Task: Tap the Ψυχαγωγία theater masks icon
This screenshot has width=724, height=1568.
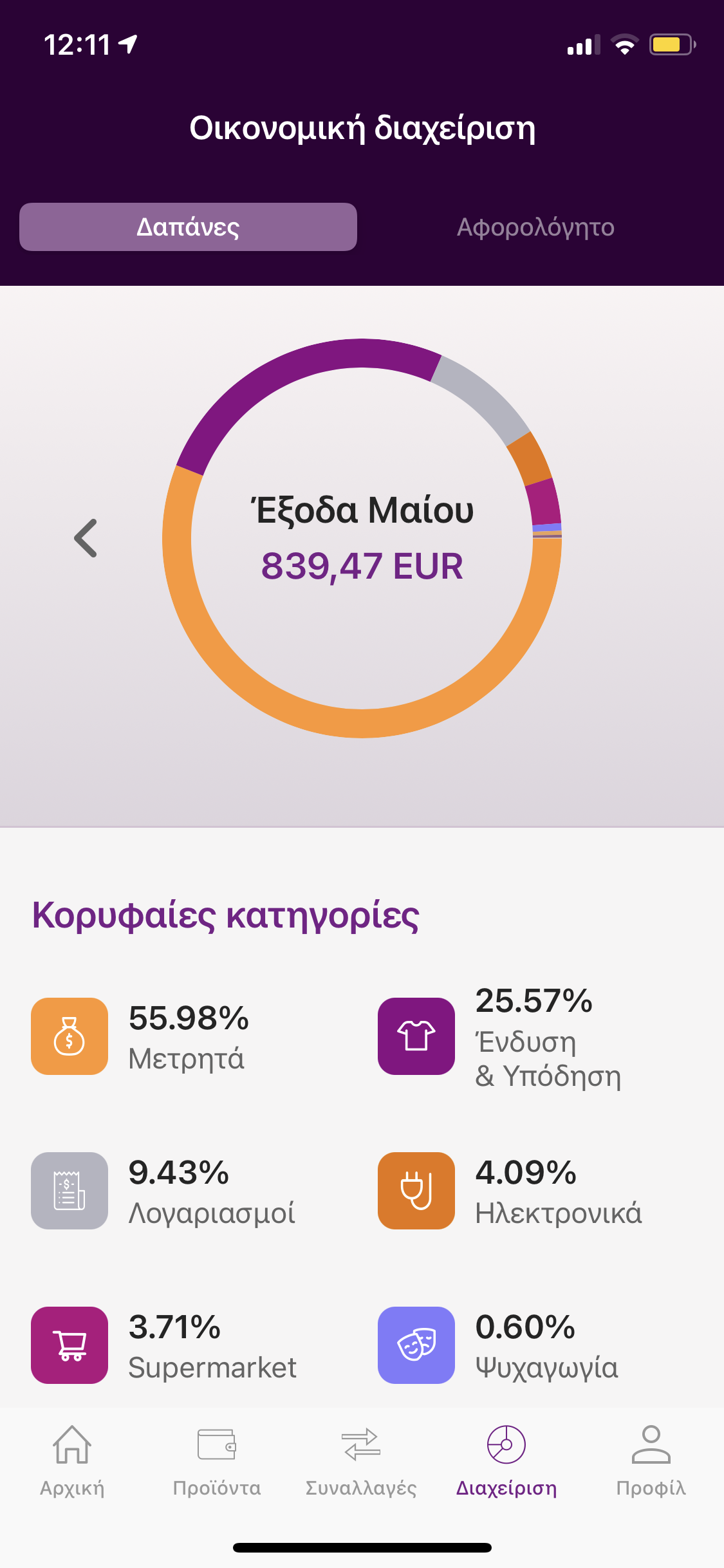Action: point(416,1345)
